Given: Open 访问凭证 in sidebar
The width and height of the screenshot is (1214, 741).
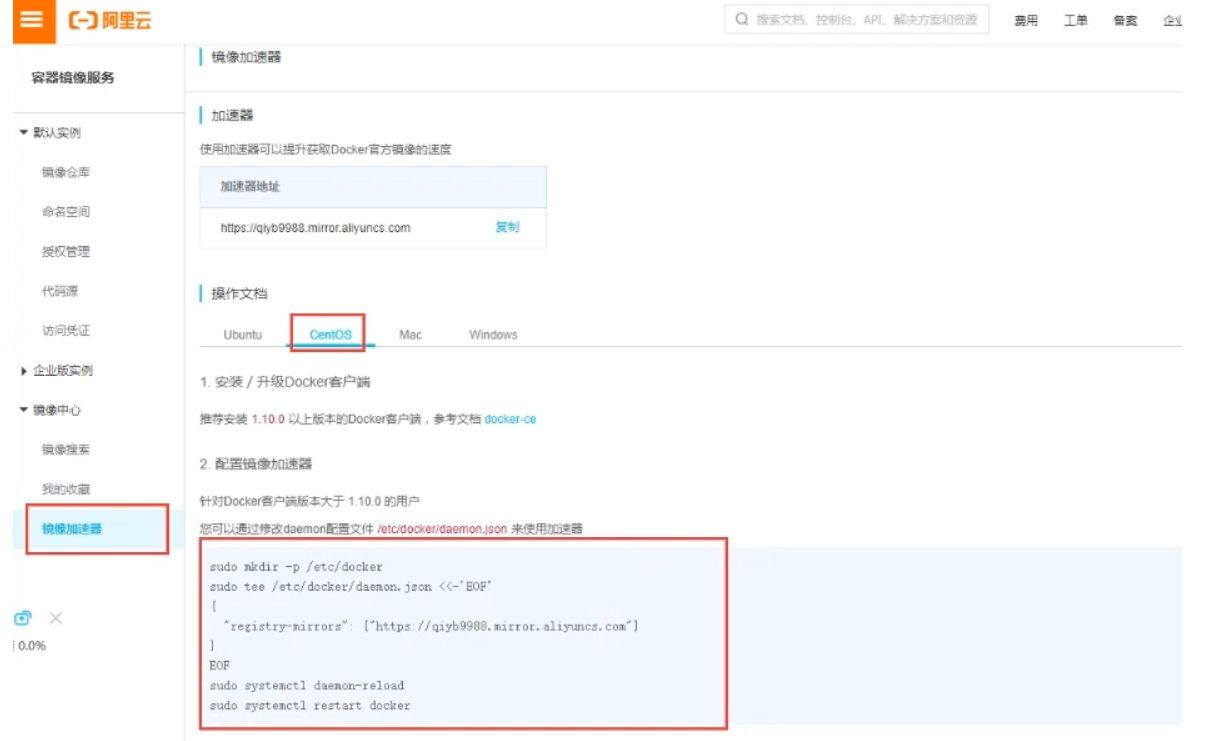Looking at the screenshot, I should point(66,331).
